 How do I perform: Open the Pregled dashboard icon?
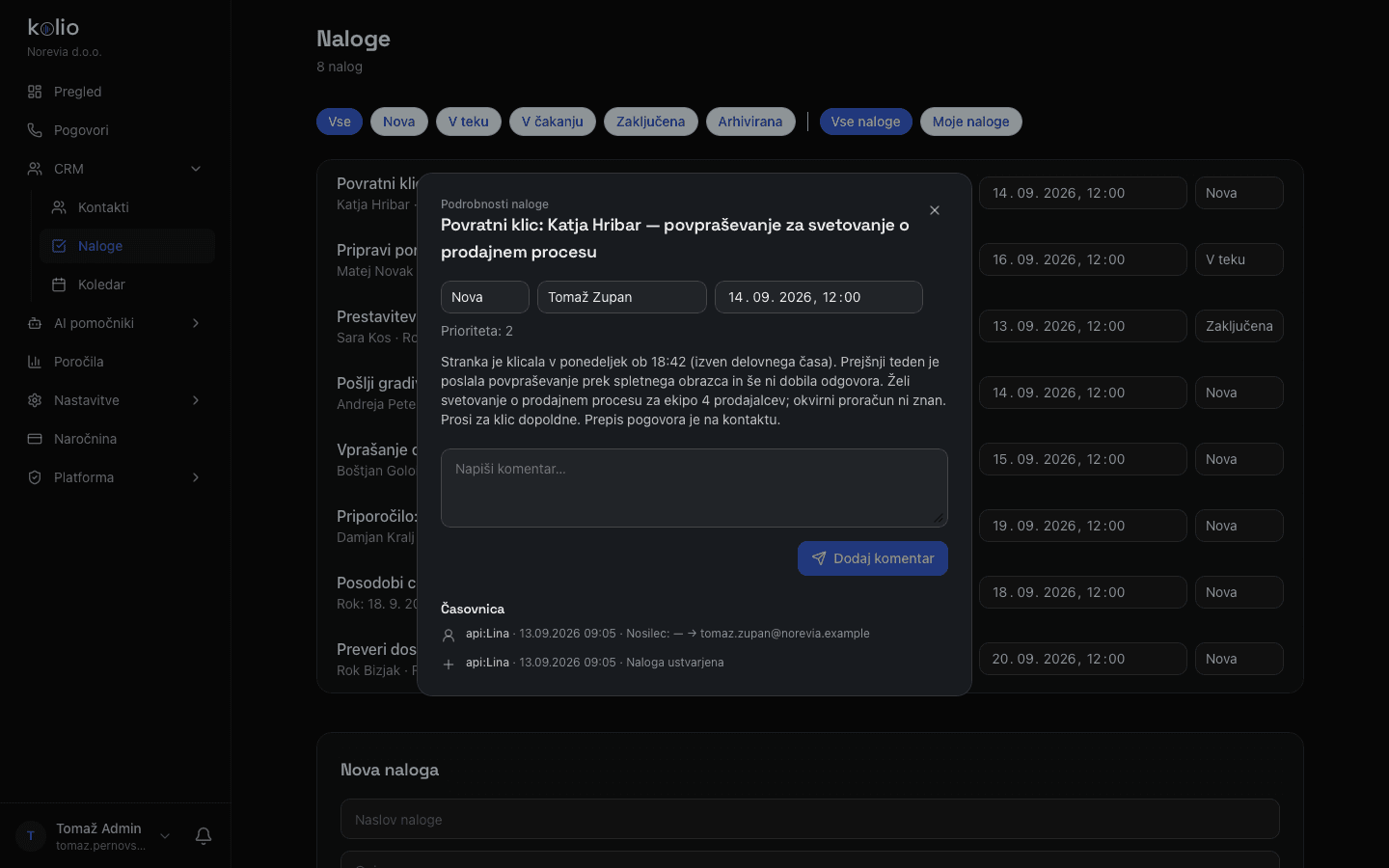(35, 92)
